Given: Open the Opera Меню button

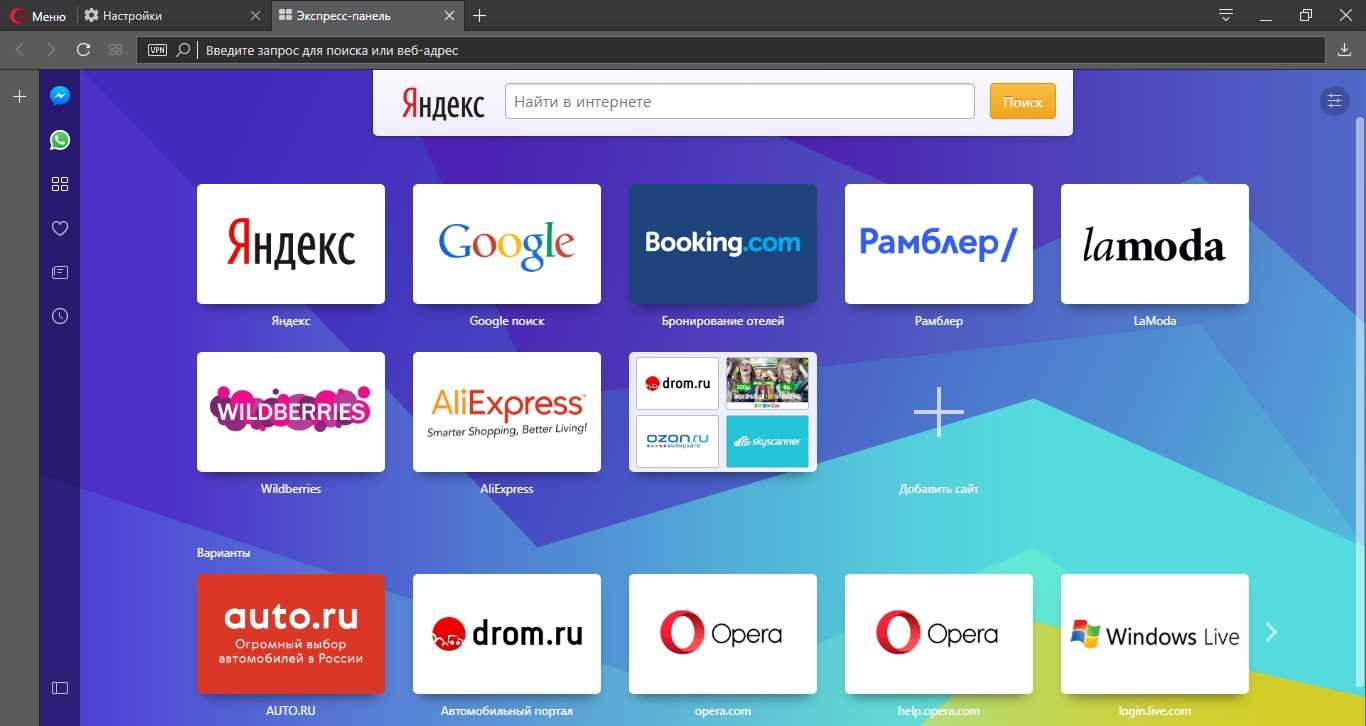Looking at the screenshot, I should pos(38,16).
